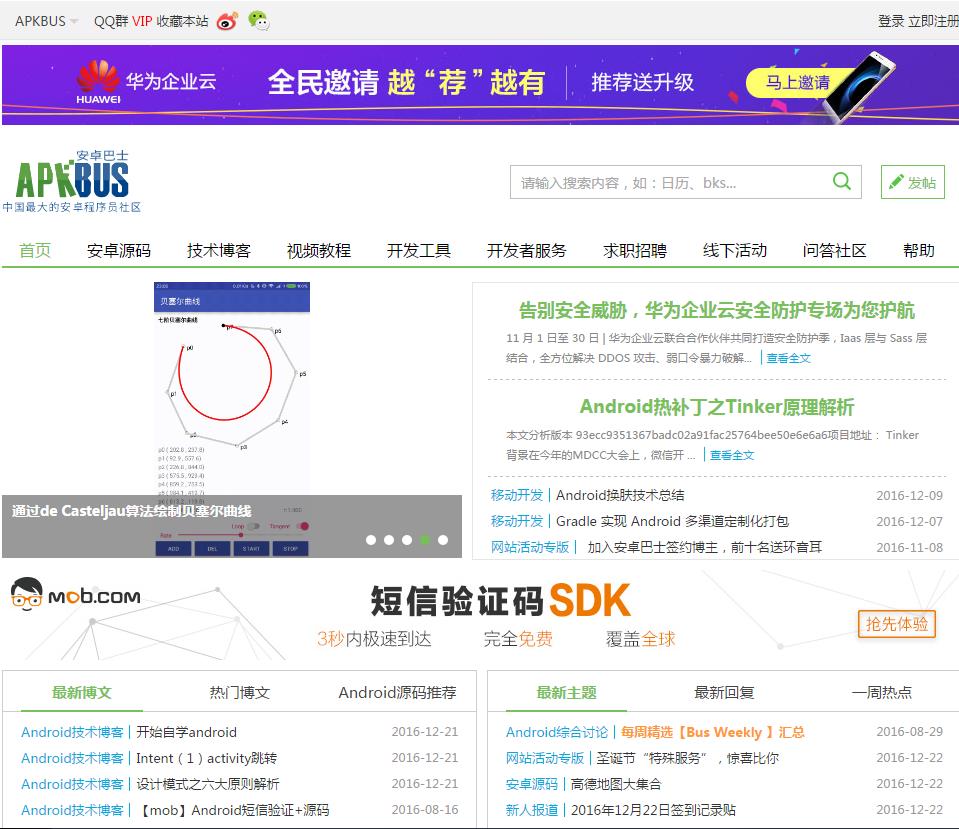Open the Weibo icon in top bar
The width and height of the screenshot is (959, 829).
pos(228,21)
